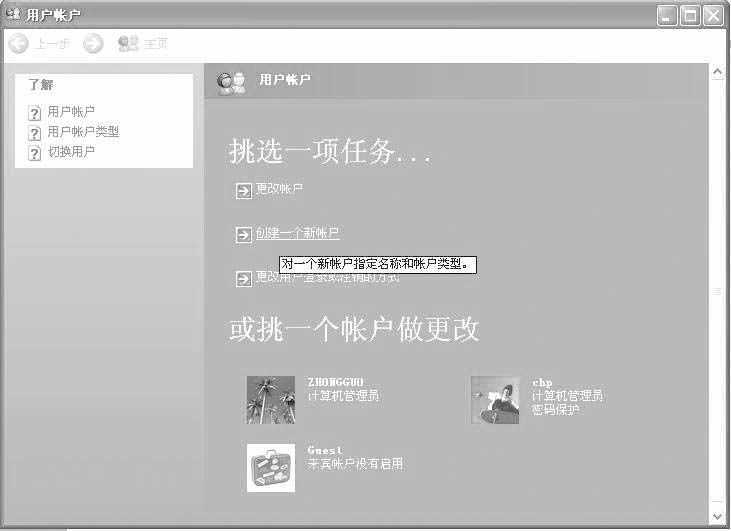731x531 pixels.
Task: Open the 切换用户 help topic
Action: [72, 152]
